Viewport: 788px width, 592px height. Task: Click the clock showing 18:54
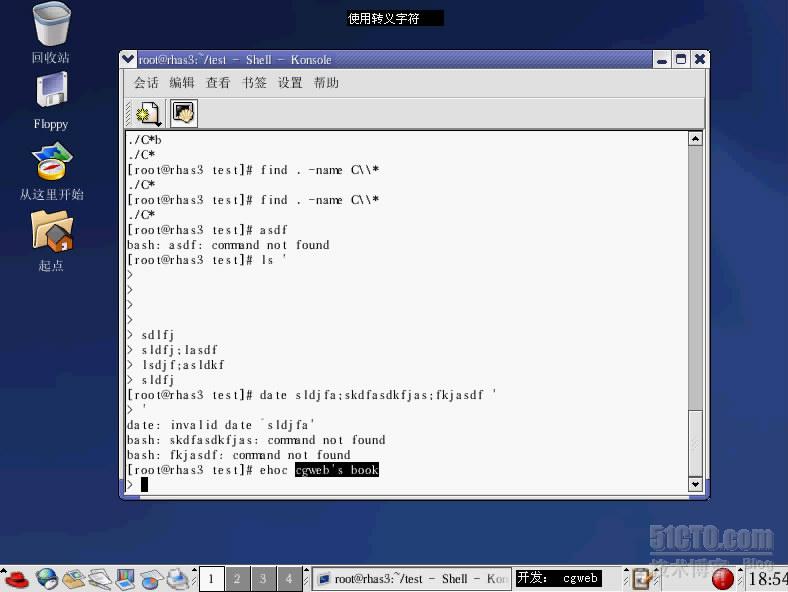767,579
